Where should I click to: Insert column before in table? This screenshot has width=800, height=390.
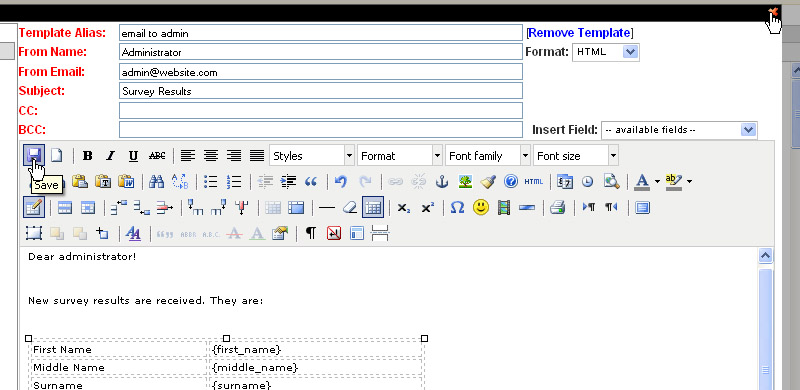tap(195, 207)
